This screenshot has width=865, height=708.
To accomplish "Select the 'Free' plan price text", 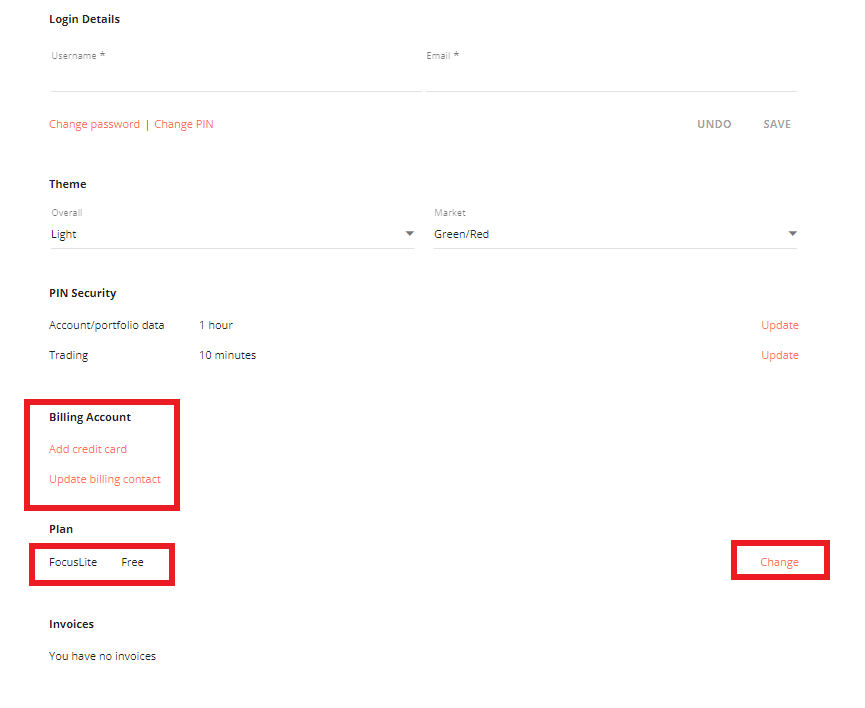I will click(132, 562).
